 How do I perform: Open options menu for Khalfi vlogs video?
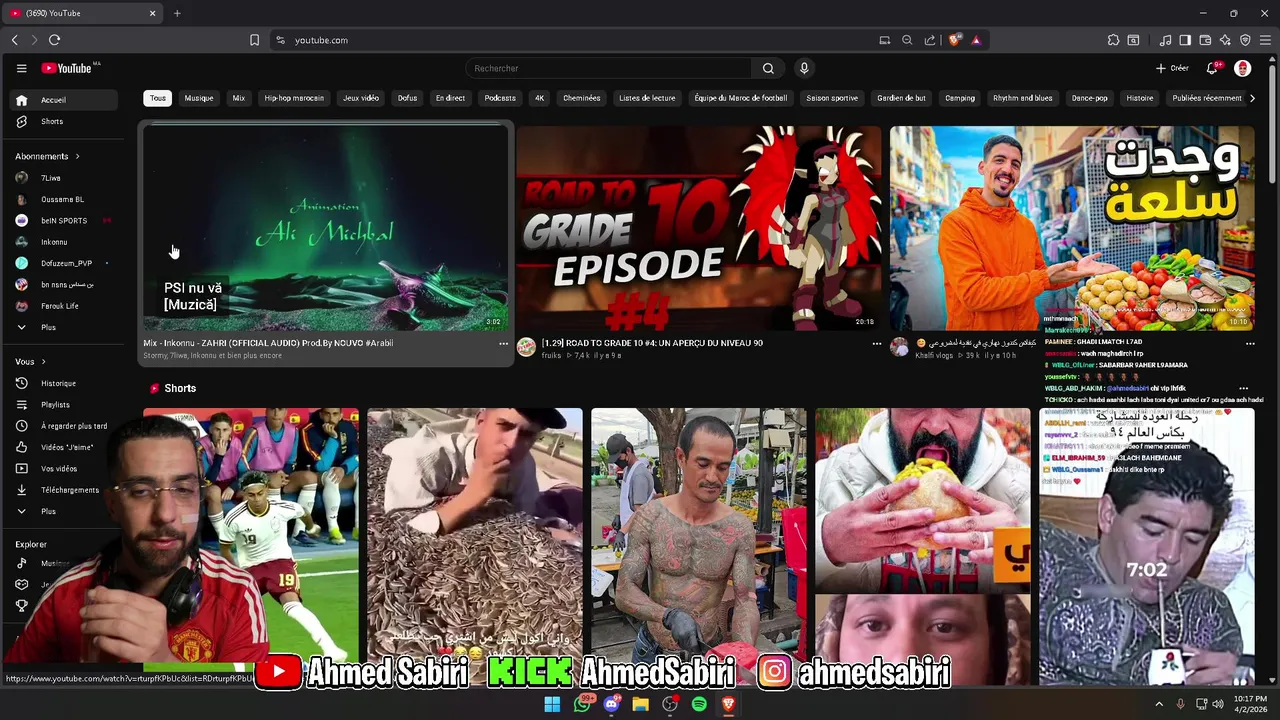(1250, 343)
